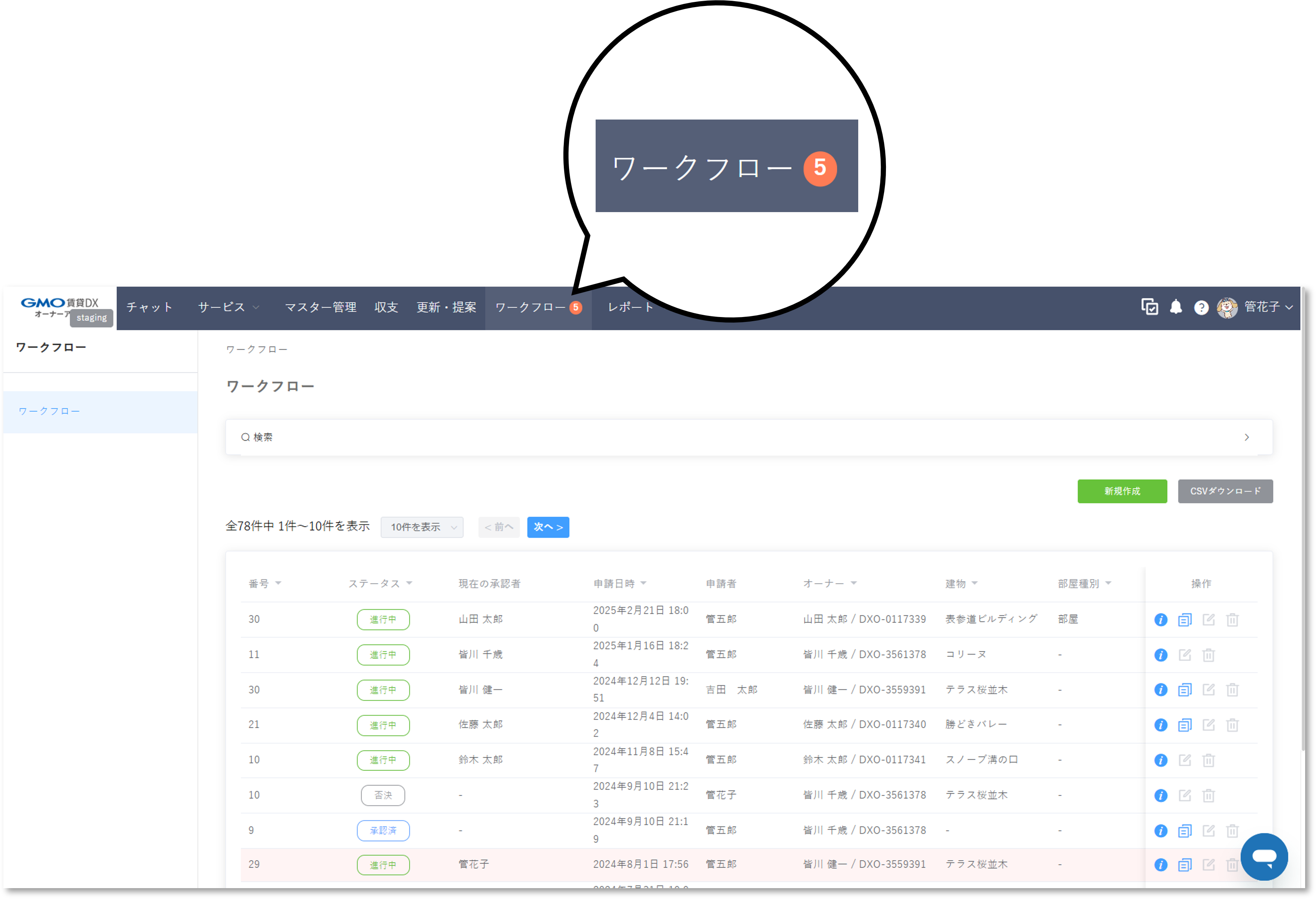Open the task checklist icon in the header

coord(1150,307)
